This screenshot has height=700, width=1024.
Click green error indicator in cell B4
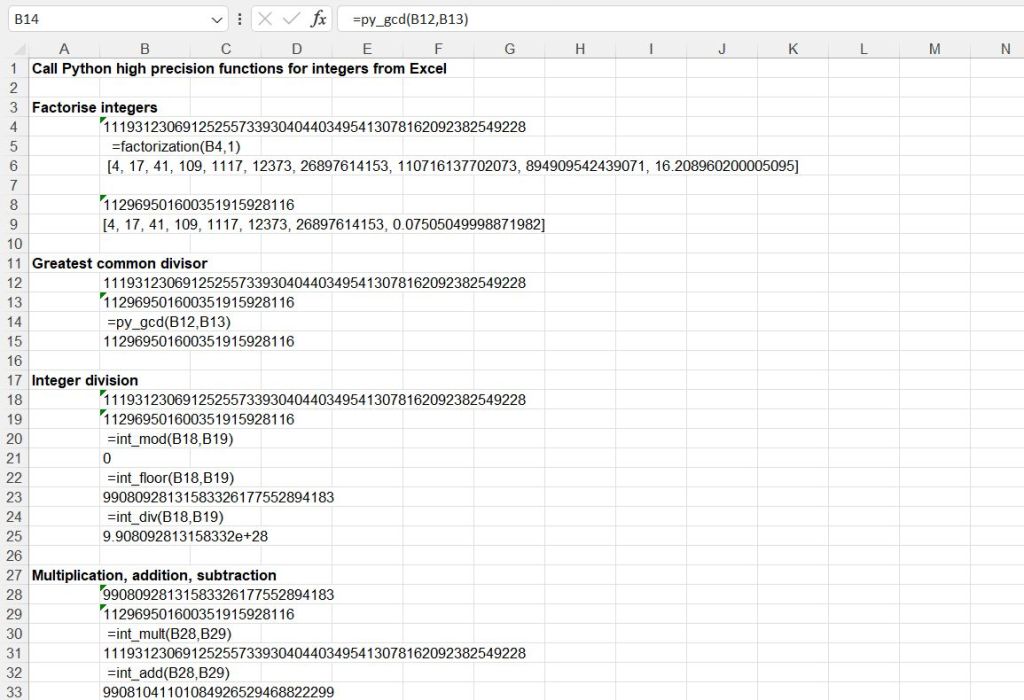(104, 121)
